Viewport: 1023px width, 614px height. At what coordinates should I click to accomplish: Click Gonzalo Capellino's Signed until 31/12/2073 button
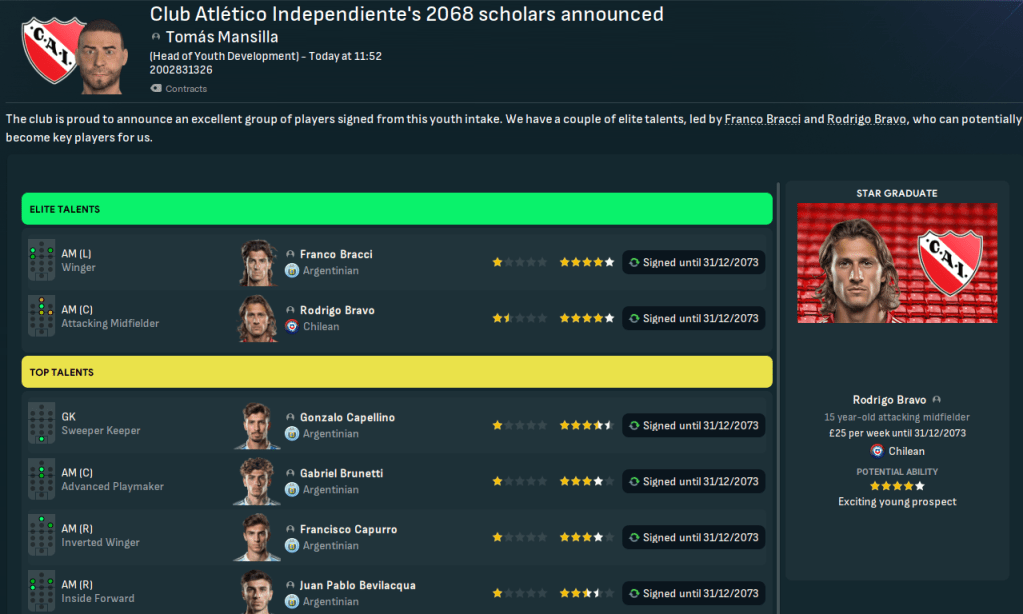(693, 425)
